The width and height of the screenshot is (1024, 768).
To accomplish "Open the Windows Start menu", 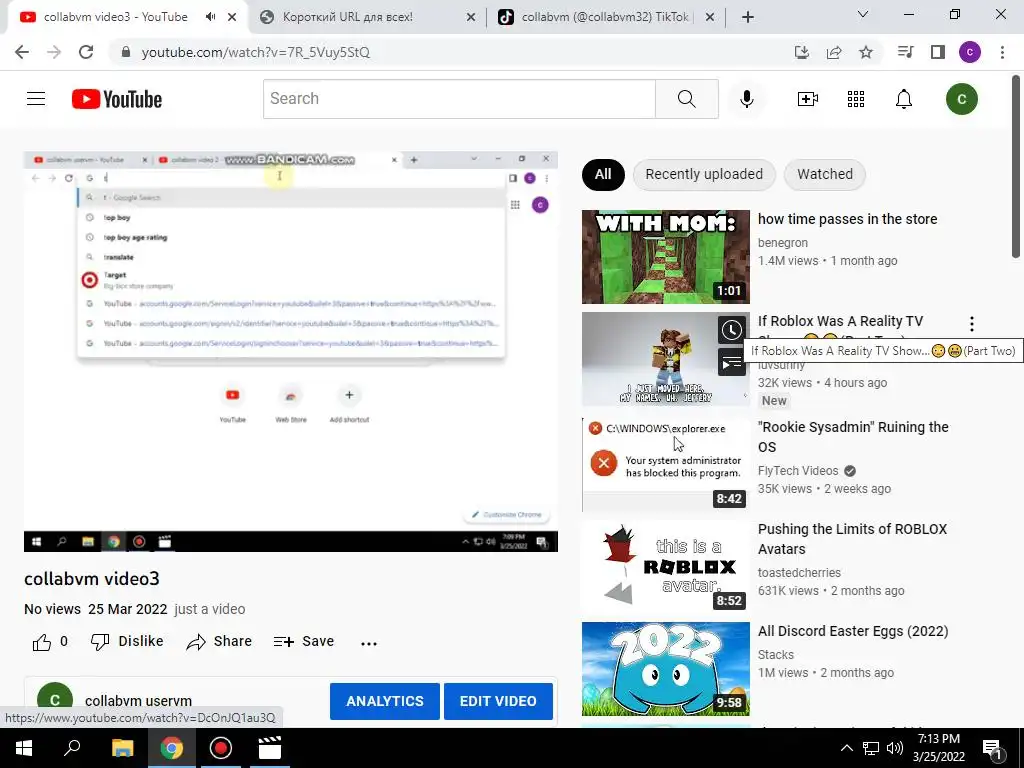I will point(24,748).
